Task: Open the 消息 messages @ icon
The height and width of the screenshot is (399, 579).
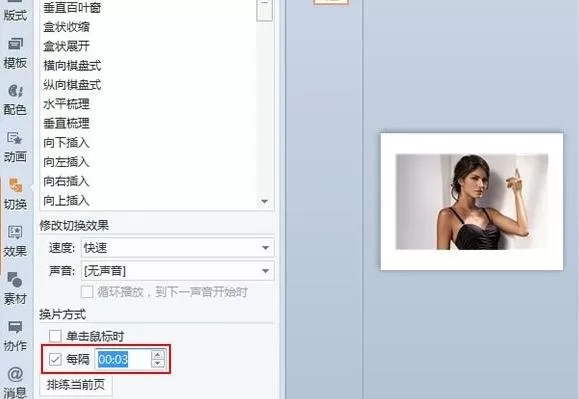Action: 15,382
